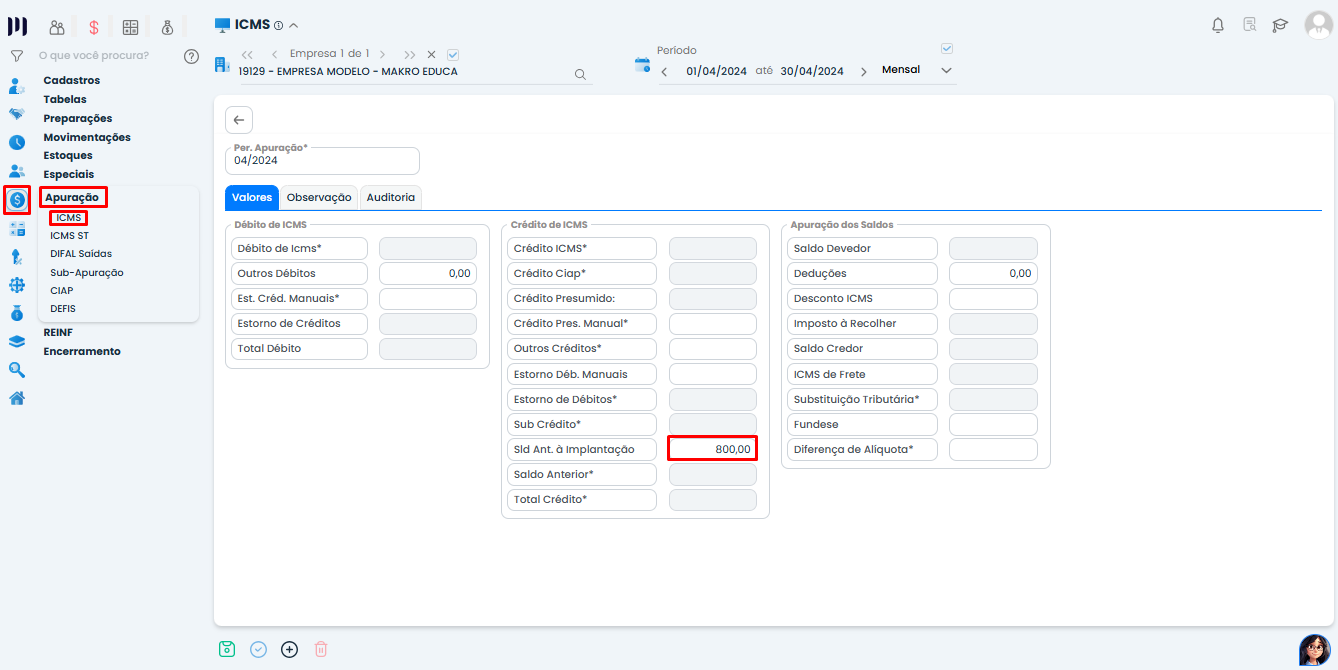Image resolution: width=1338 pixels, height=670 pixels.
Task: Click the company search magnifier icon
Action: coord(580,74)
